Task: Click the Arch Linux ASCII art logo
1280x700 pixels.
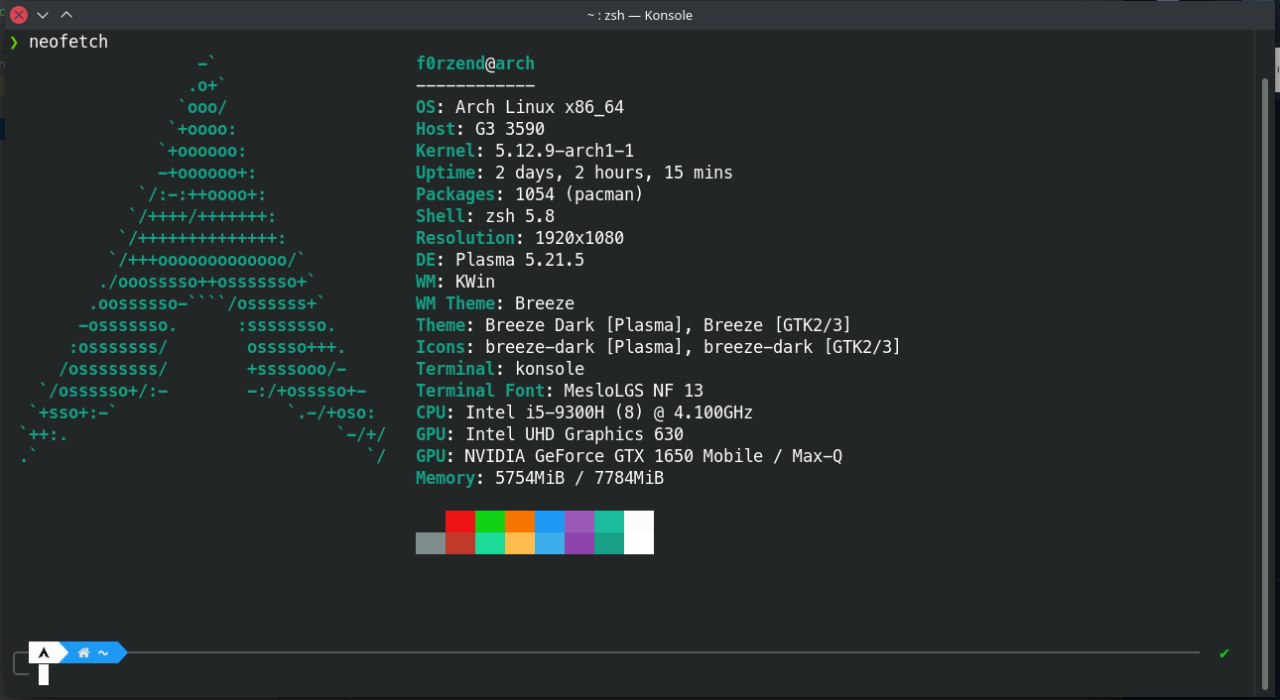Action: point(202,260)
